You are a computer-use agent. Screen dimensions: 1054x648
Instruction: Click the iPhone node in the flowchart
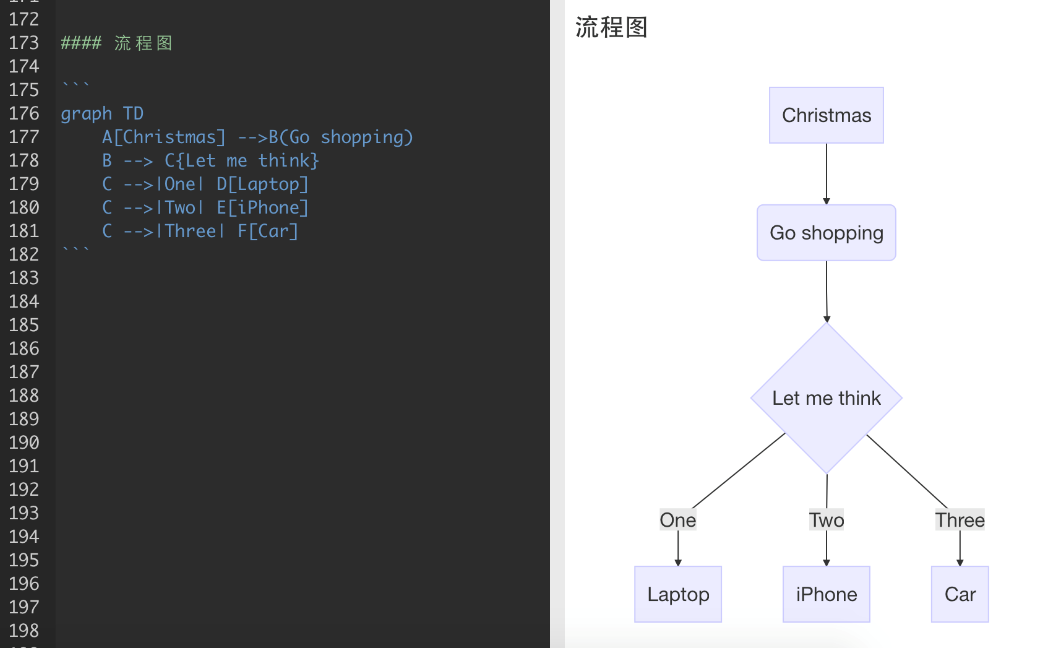pyautogui.click(x=826, y=594)
